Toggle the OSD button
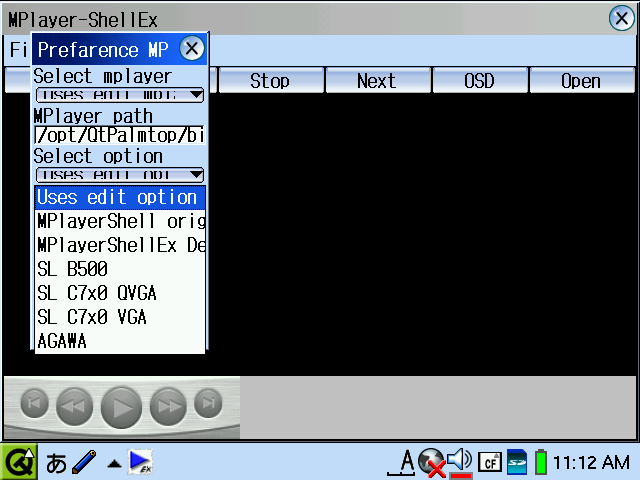 (x=480, y=80)
